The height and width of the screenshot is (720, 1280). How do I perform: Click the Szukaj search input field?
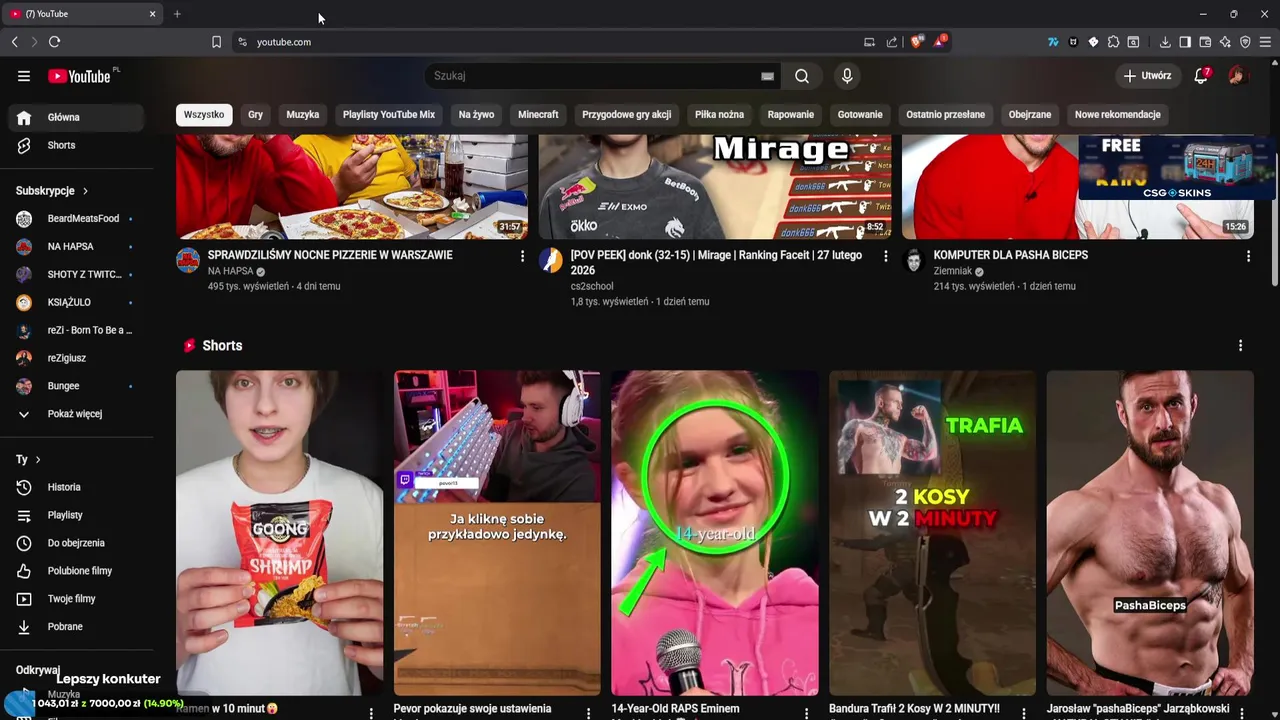(595, 76)
